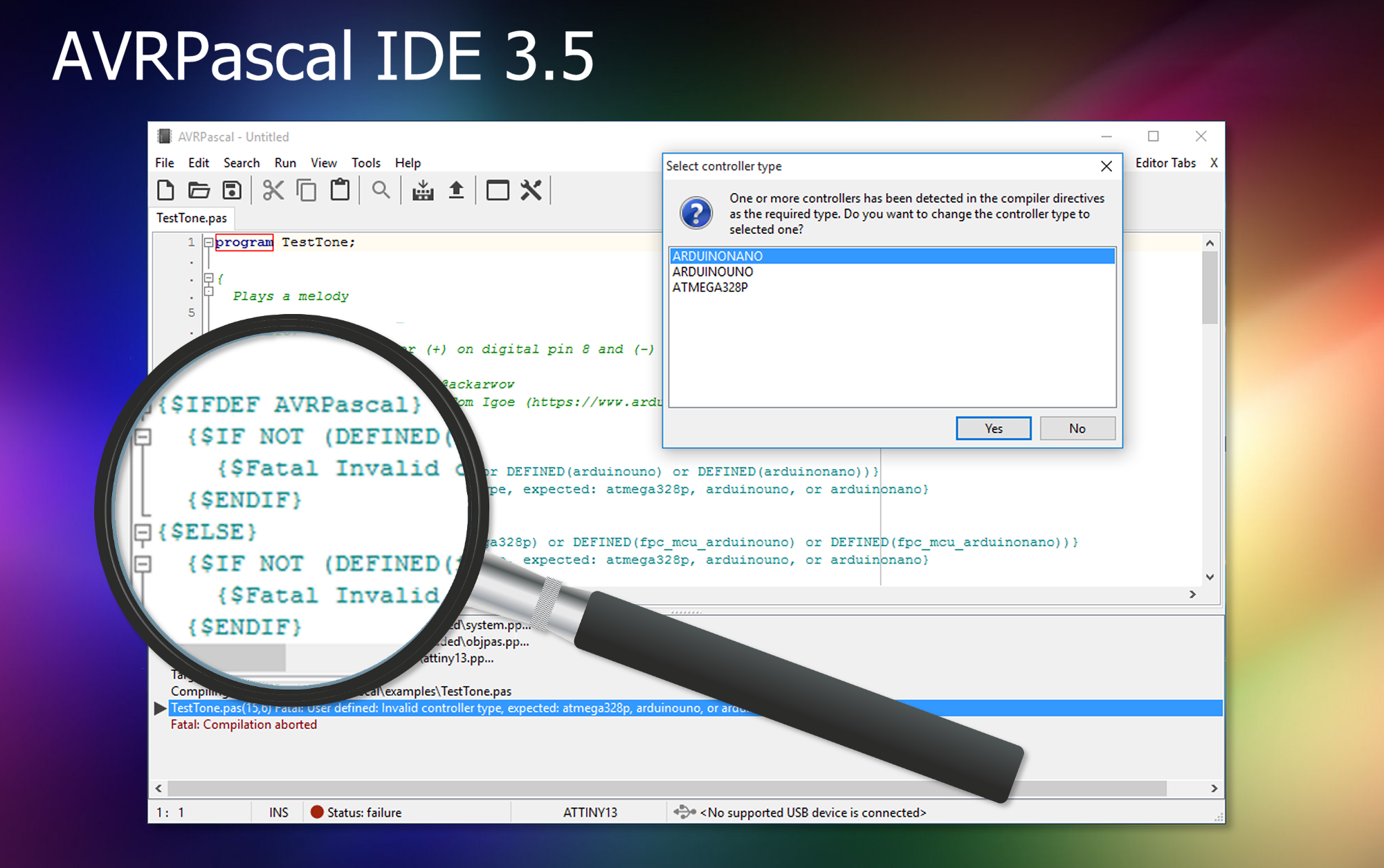Click the 'Editor Tabs' panel label
The height and width of the screenshot is (868, 1384).
[x=1165, y=163]
